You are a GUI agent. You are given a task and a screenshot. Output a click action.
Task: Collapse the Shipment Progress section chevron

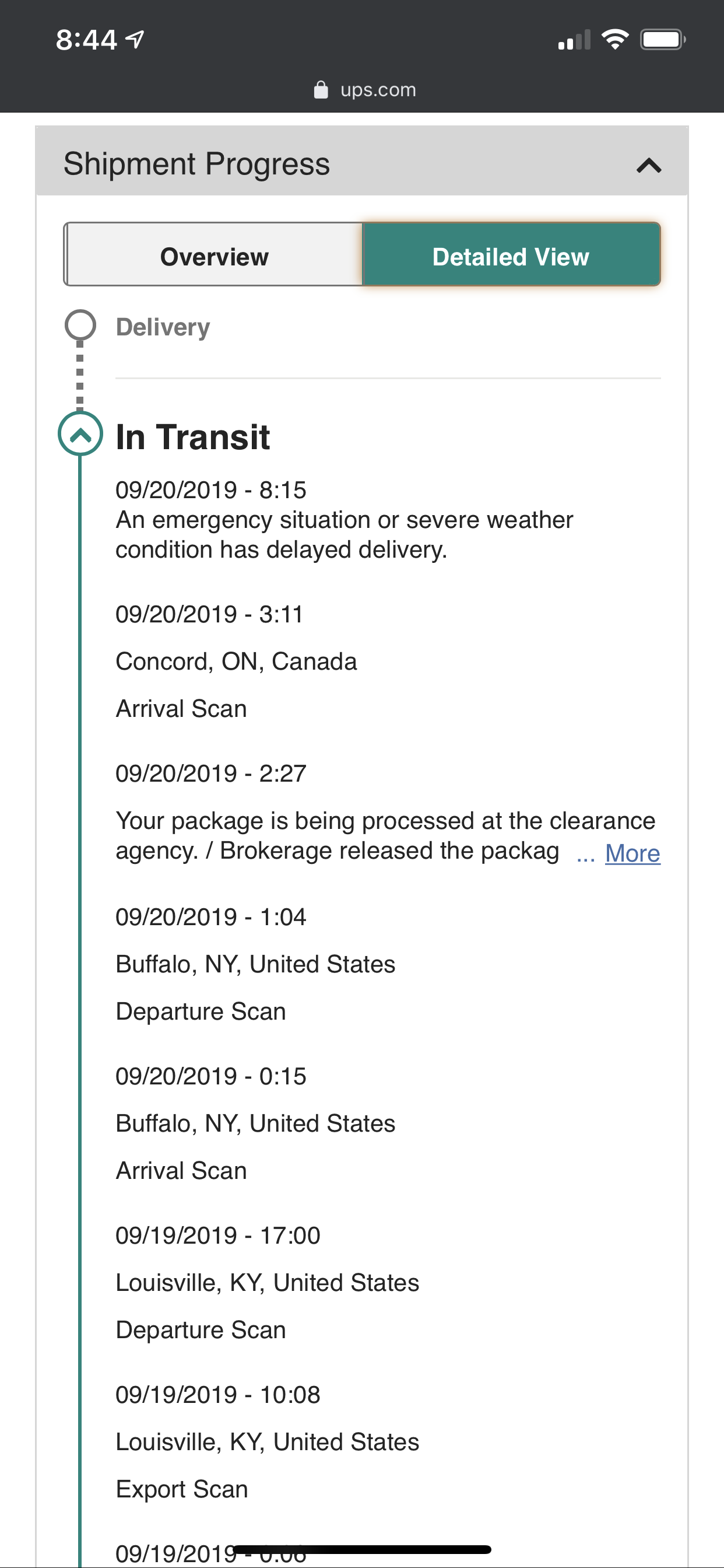click(x=649, y=165)
